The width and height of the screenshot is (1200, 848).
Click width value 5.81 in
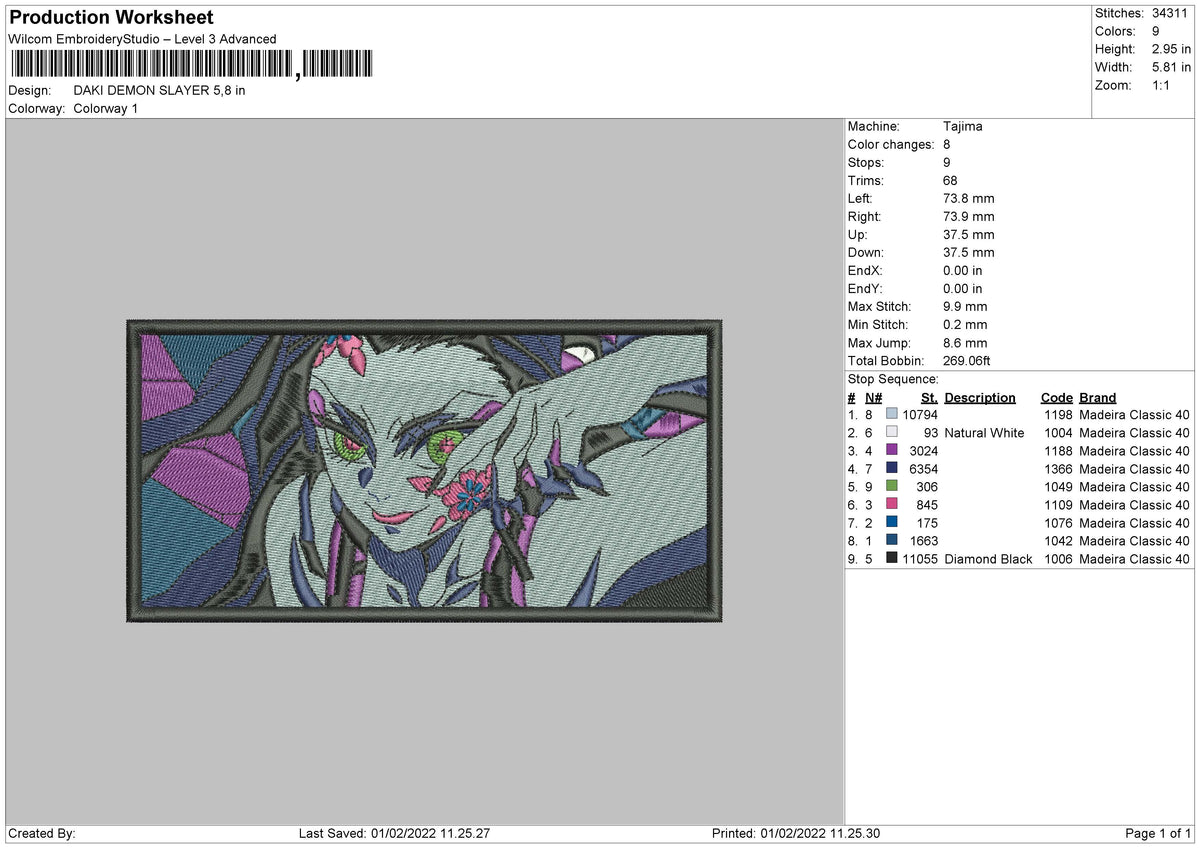click(1171, 67)
